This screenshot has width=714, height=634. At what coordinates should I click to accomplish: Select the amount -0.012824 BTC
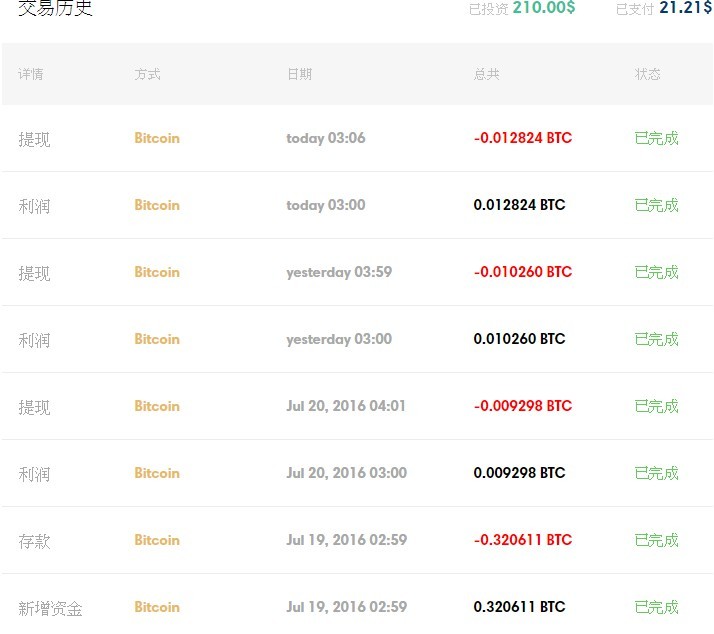pos(523,138)
